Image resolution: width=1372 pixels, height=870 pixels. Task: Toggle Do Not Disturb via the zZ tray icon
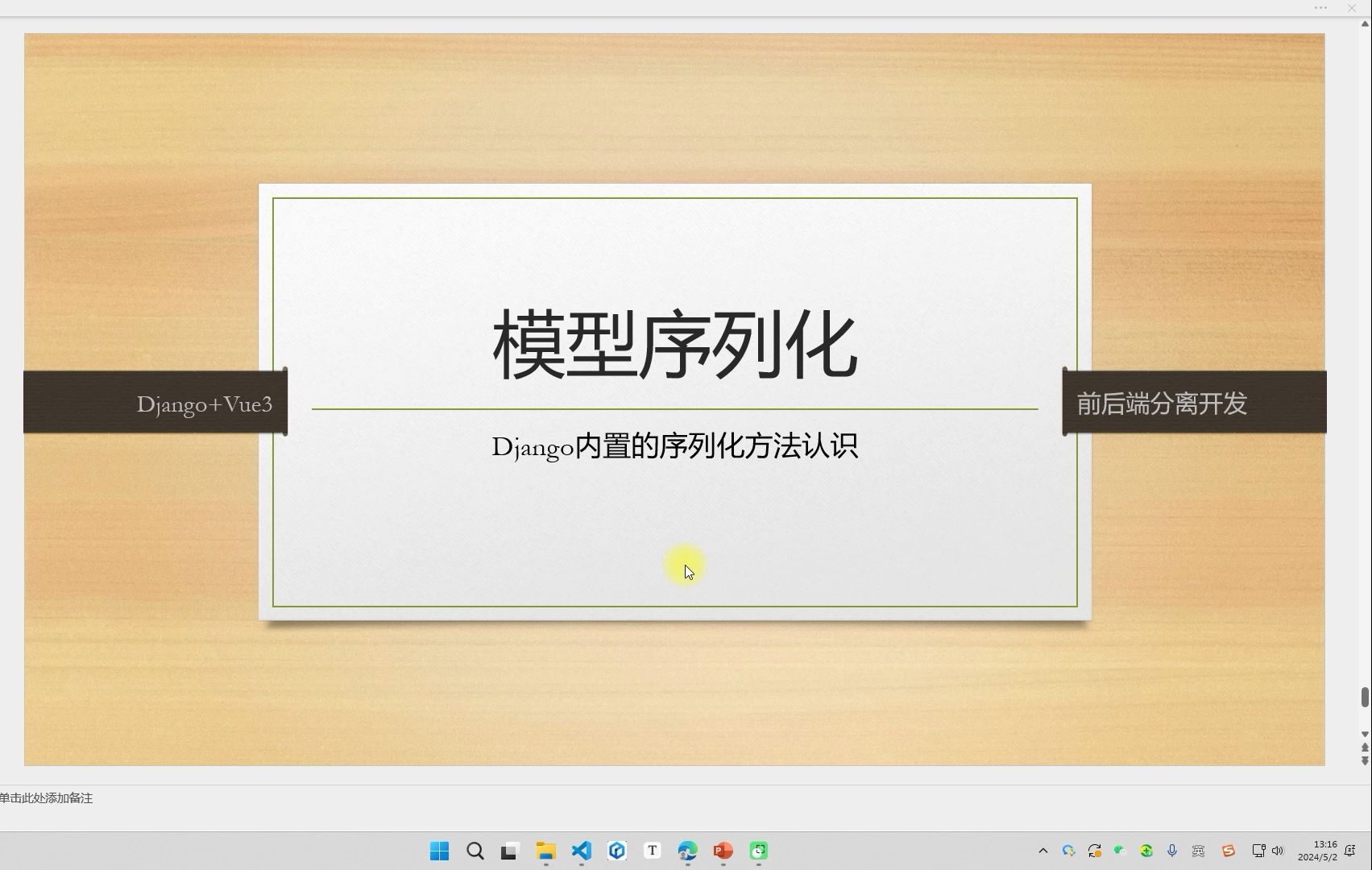[x=1353, y=850]
